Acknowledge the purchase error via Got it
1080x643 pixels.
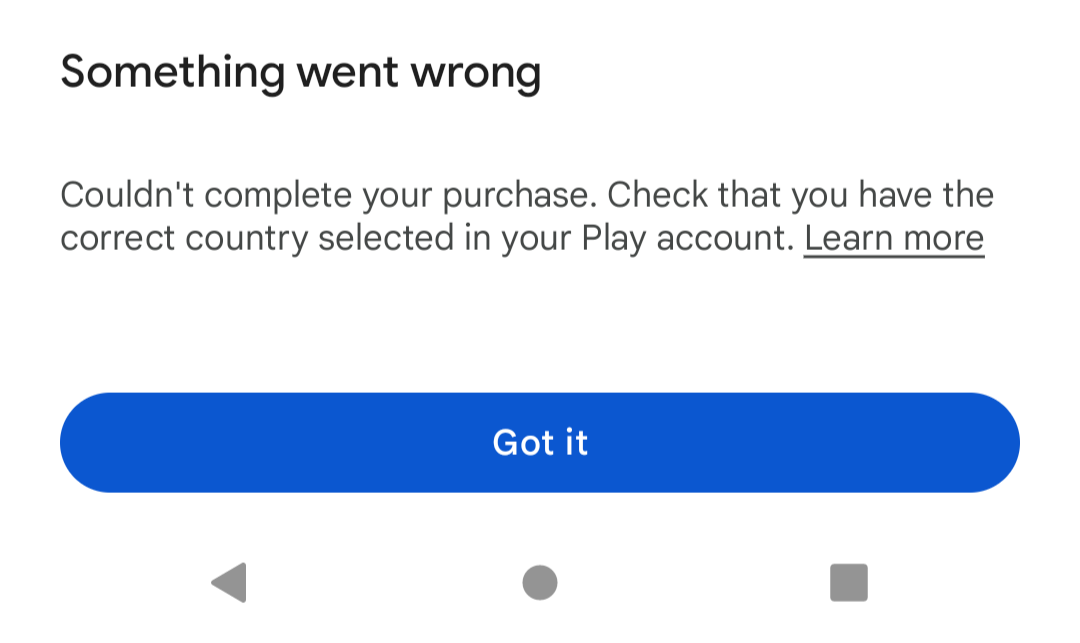(x=540, y=443)
